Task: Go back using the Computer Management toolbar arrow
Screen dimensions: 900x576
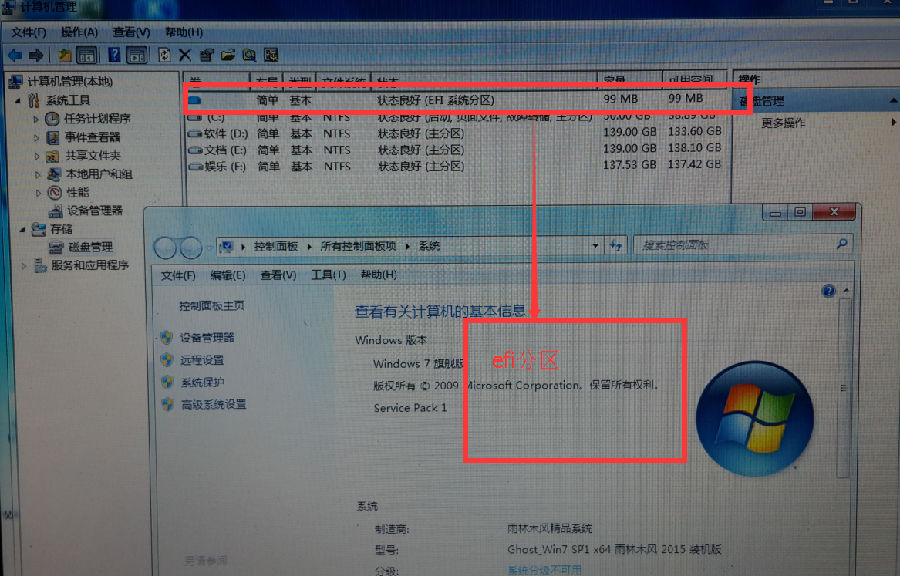Action: 15,55
